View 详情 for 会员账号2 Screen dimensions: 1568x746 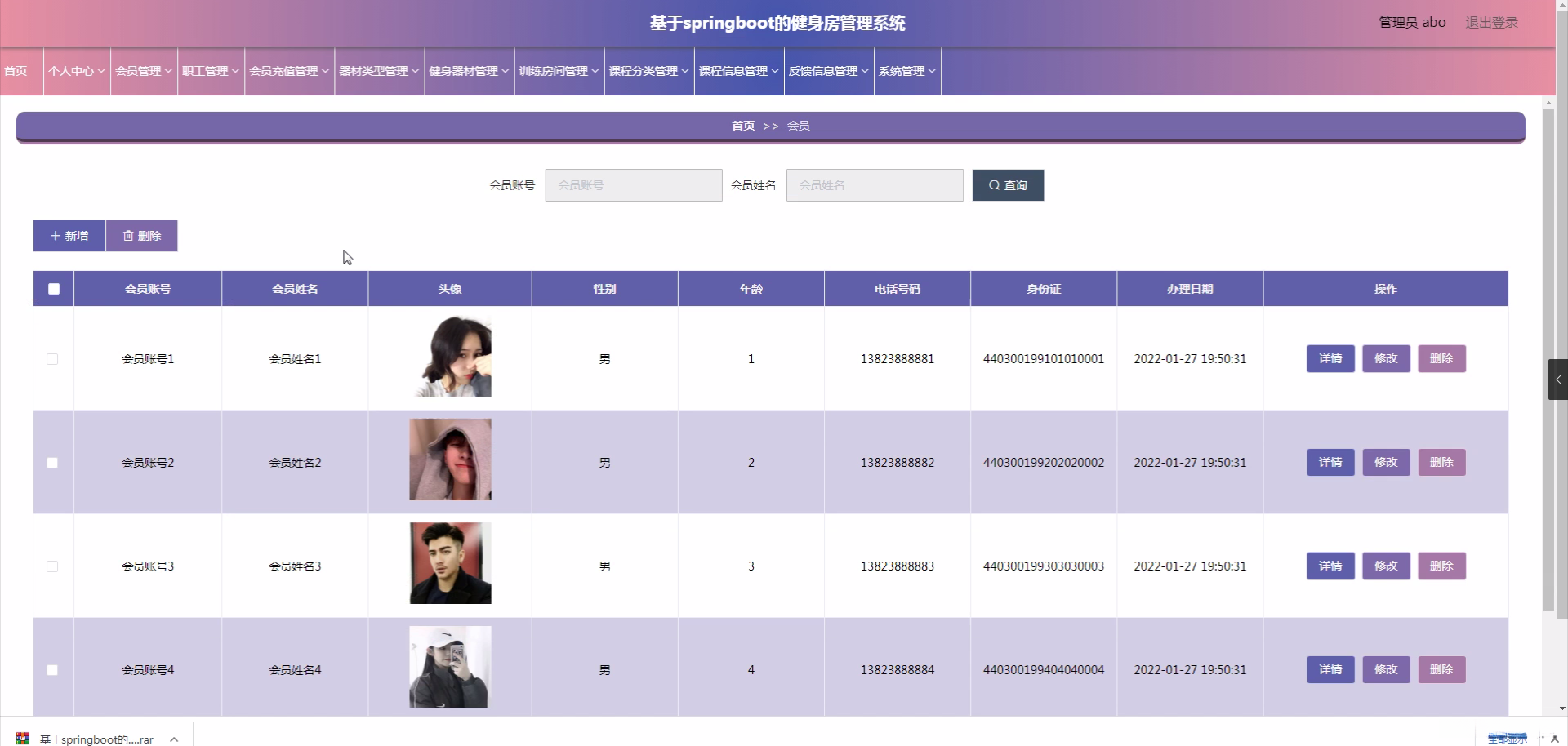pyautogui.click(x=1330, y=462)
